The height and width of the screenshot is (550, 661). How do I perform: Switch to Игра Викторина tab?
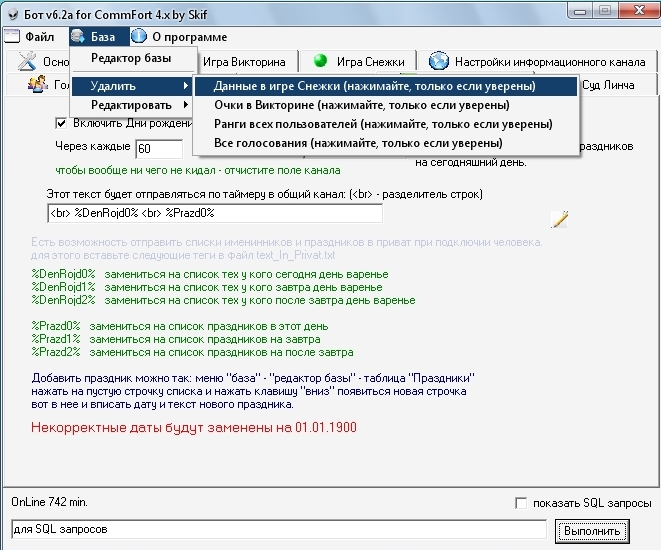(x=244, y=62)
